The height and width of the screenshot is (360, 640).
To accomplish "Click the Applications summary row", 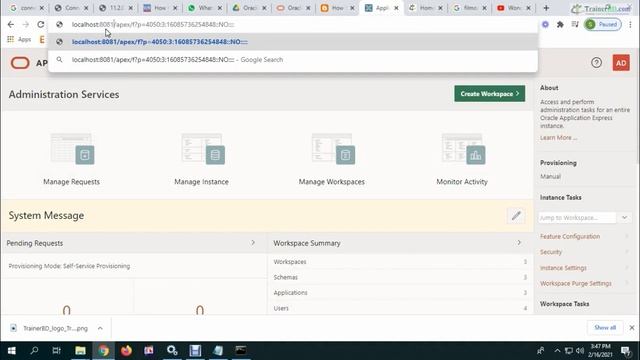I will click(x=400, y=293).
